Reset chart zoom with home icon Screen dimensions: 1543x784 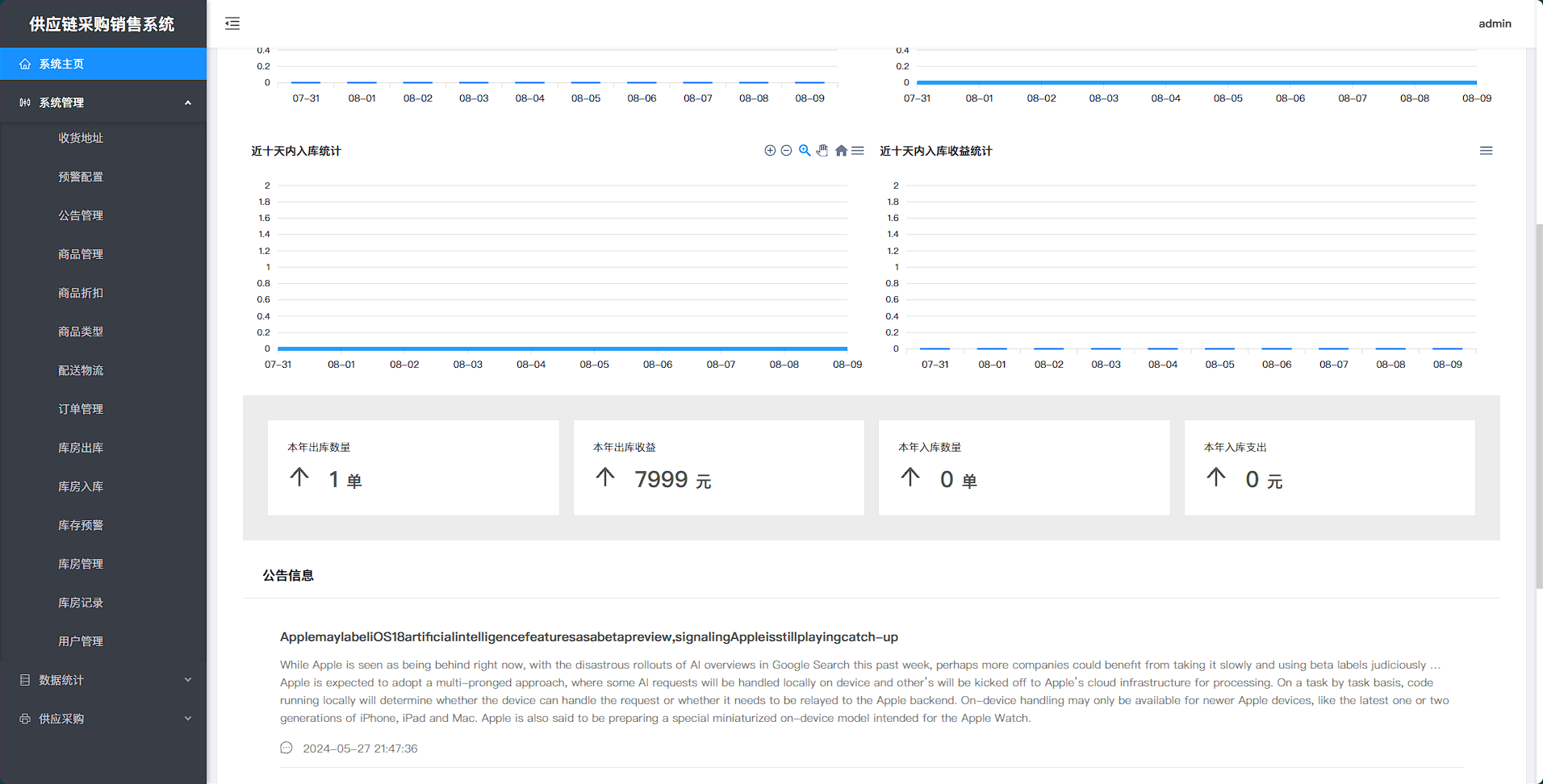coord(841,151)
